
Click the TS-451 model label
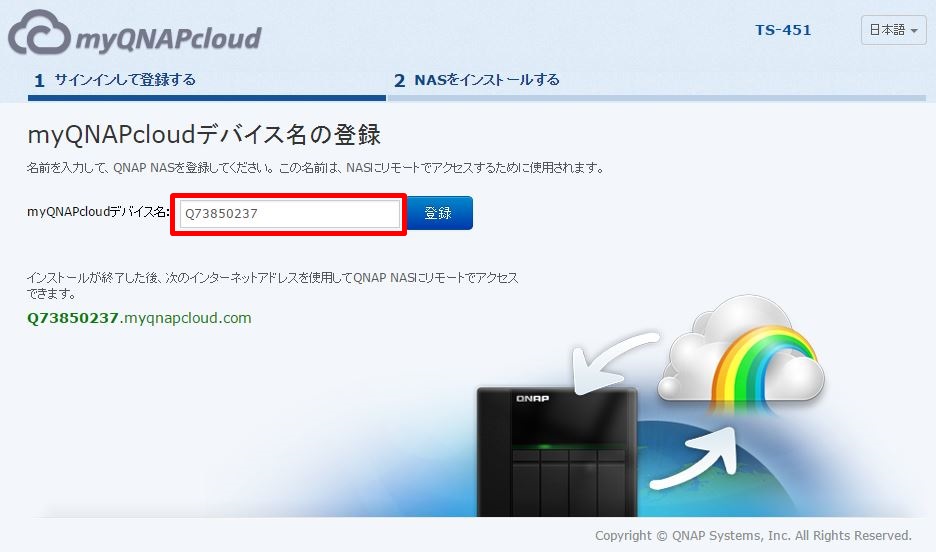point(783,30)
